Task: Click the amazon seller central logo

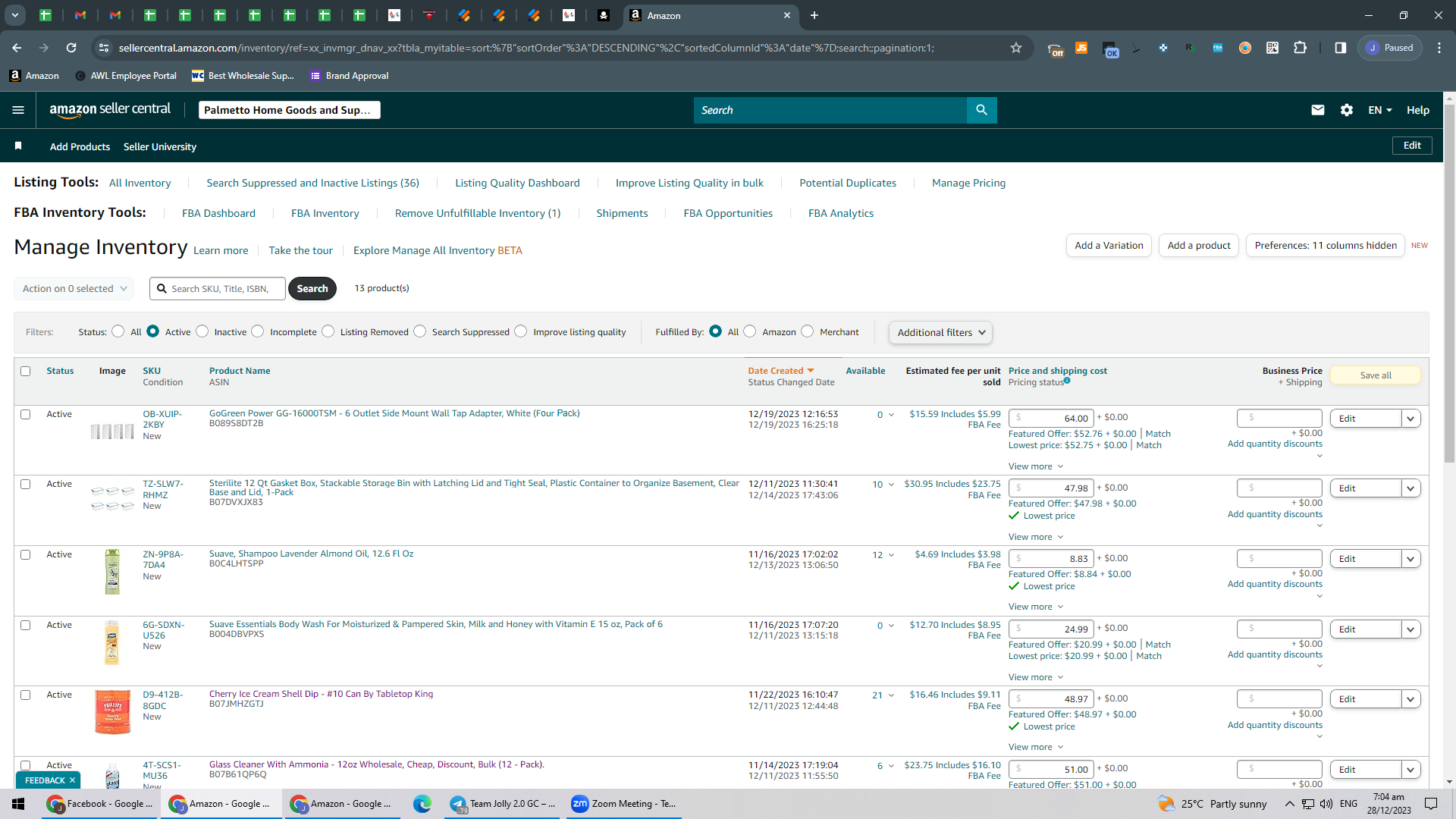Action: coord(111,110)
